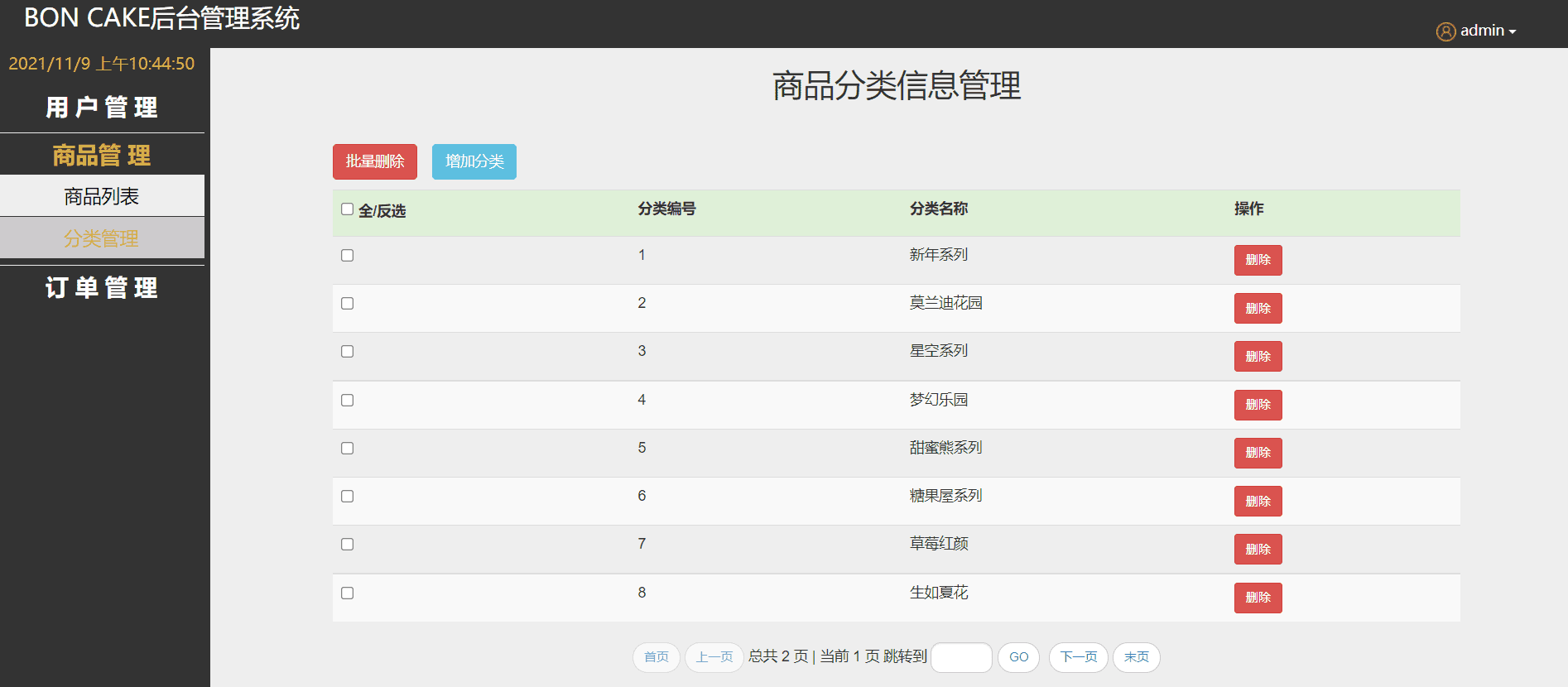The width and height of the screenshot is (1568, 687).
Task: Click the 操作 column header
Action: click(1248, 209)
